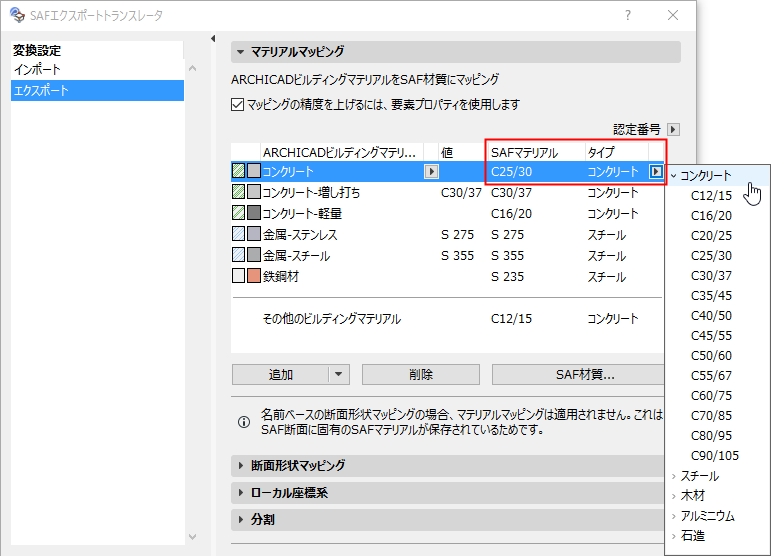The width and height of the screenshot is (771, 556).
Task: Open the help question mark button
Action: coord(628,15)
